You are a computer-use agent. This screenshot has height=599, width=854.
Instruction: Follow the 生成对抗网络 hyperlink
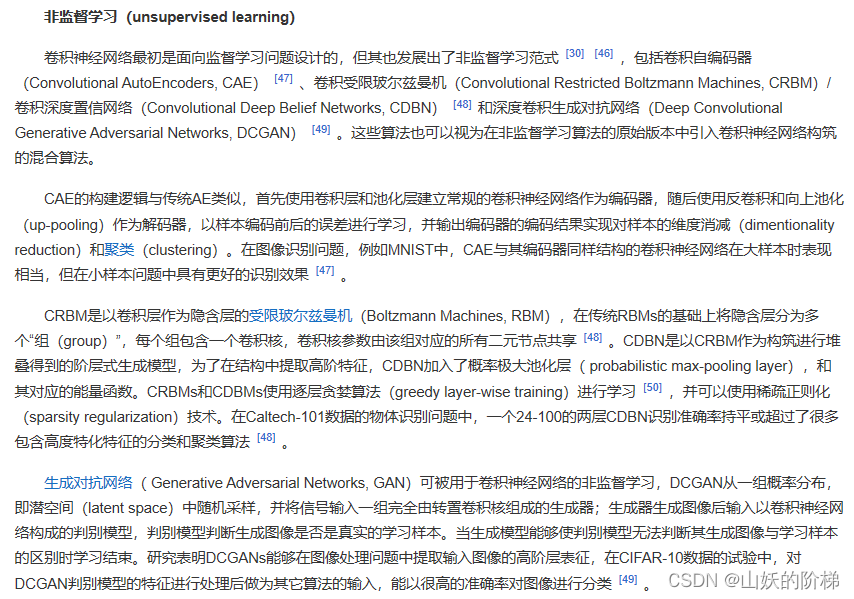click(88, 483)
